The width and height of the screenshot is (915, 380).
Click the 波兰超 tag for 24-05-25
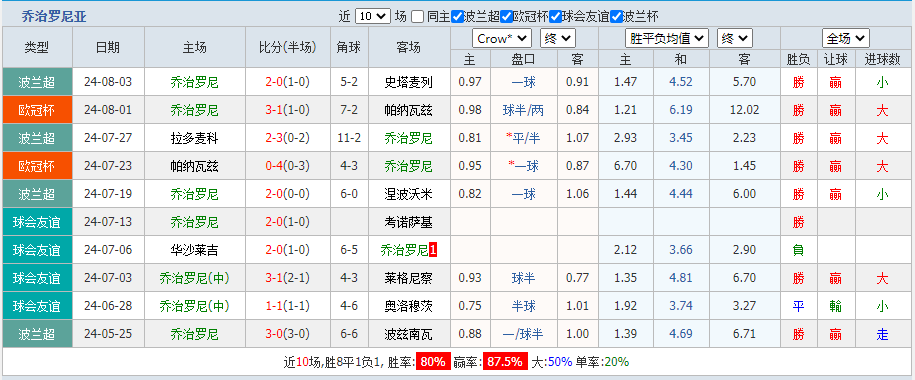click(37, 334)
